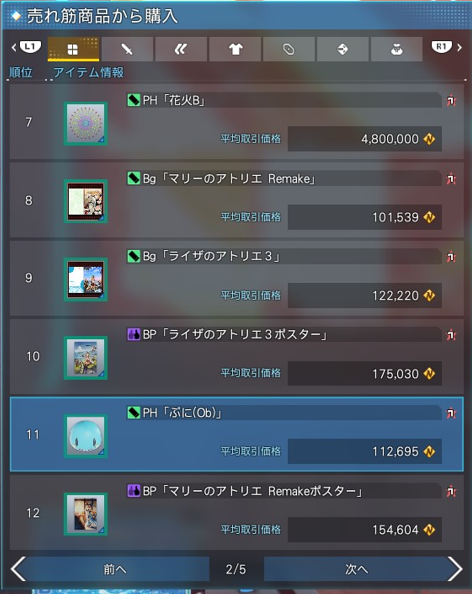The height and width of the screenshot is (594, 472).
Task: Click the shop icon beside ライザのアトリエ3 poster
Action: [451, 335]
